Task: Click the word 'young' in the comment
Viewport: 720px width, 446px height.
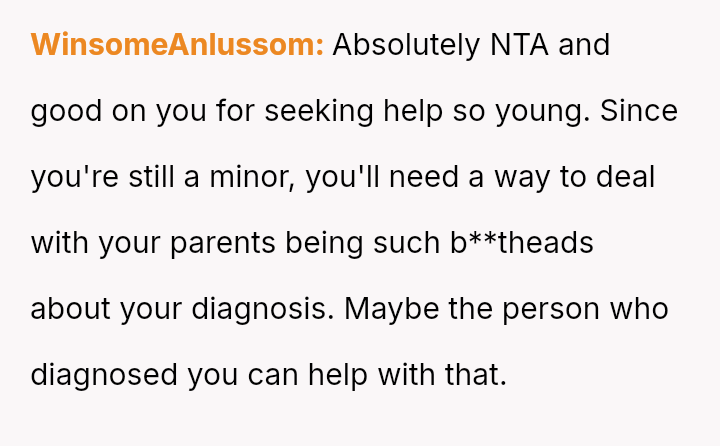Action: (543, 111)
